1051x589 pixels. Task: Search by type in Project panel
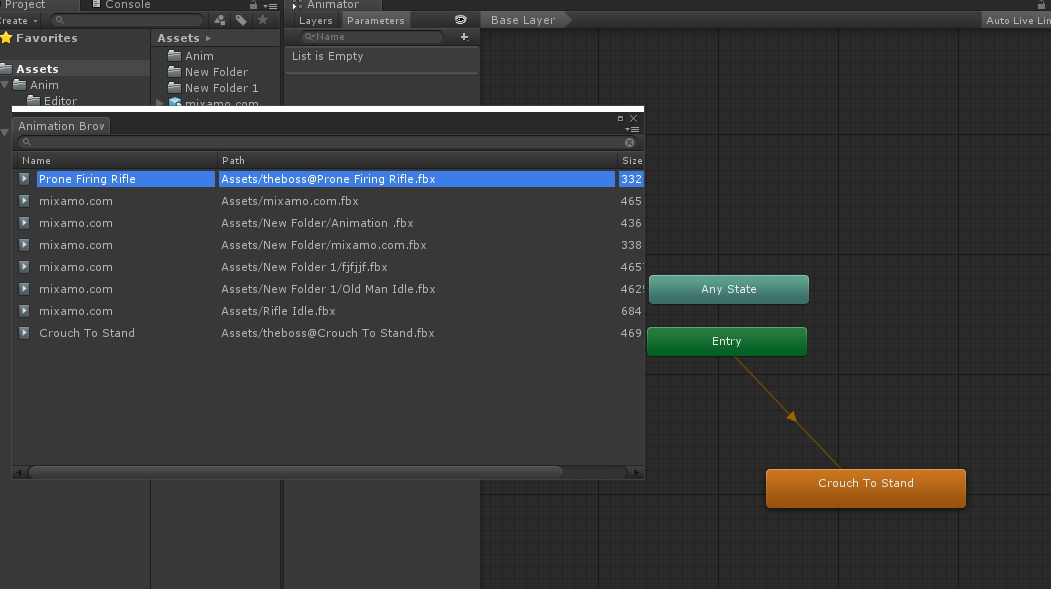click(220, 20)
